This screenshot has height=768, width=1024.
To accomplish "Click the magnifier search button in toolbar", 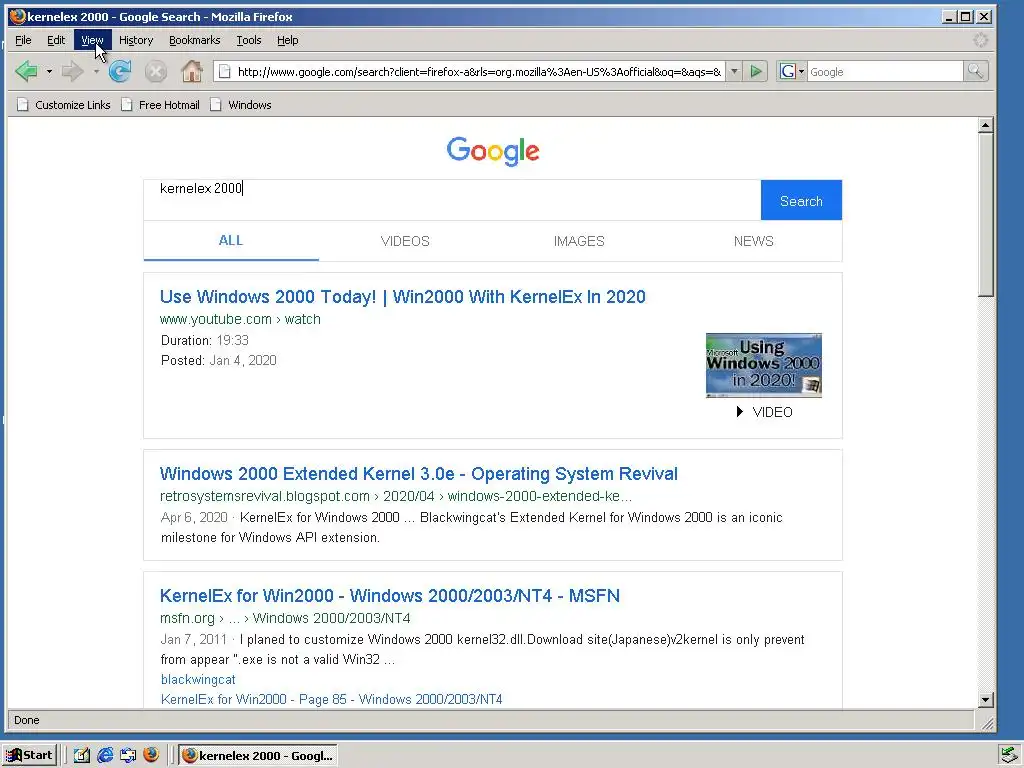I will point(975,71).
